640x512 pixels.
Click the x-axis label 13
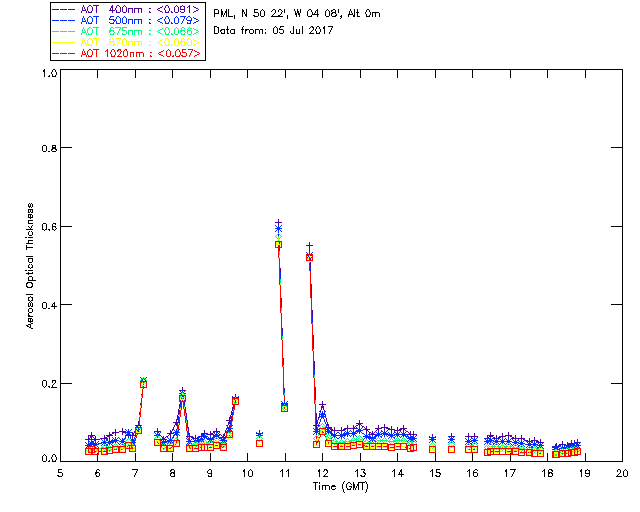point(360,473)
